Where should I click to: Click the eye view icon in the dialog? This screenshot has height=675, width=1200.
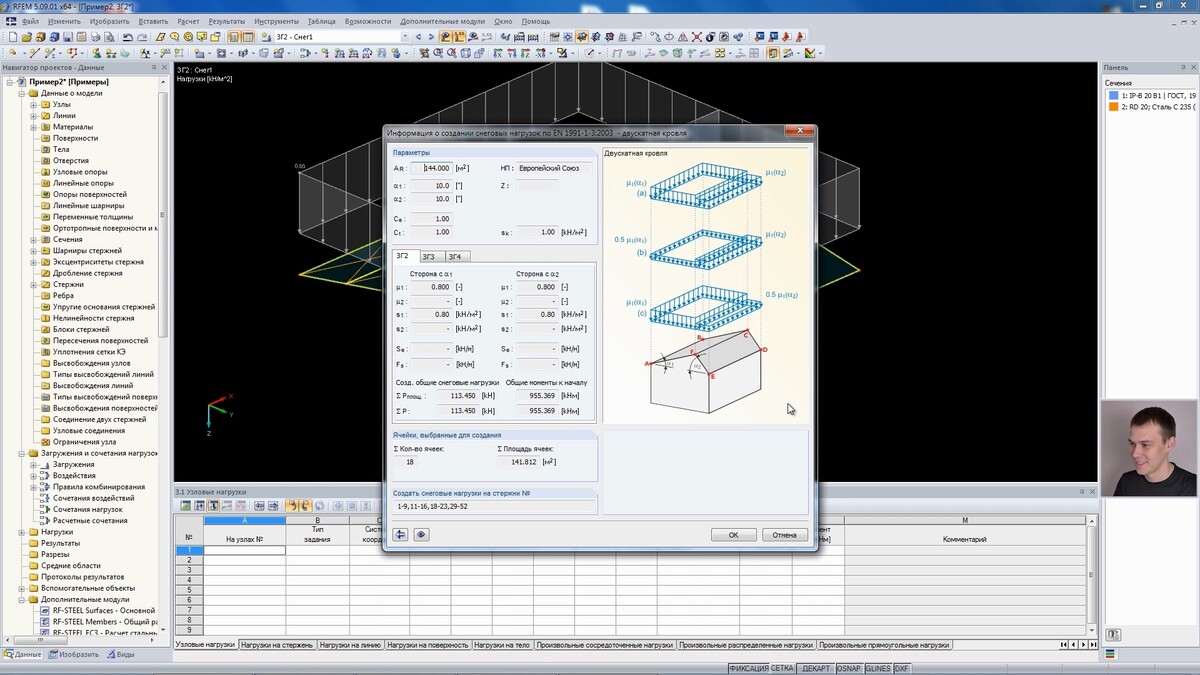point(422,535)
